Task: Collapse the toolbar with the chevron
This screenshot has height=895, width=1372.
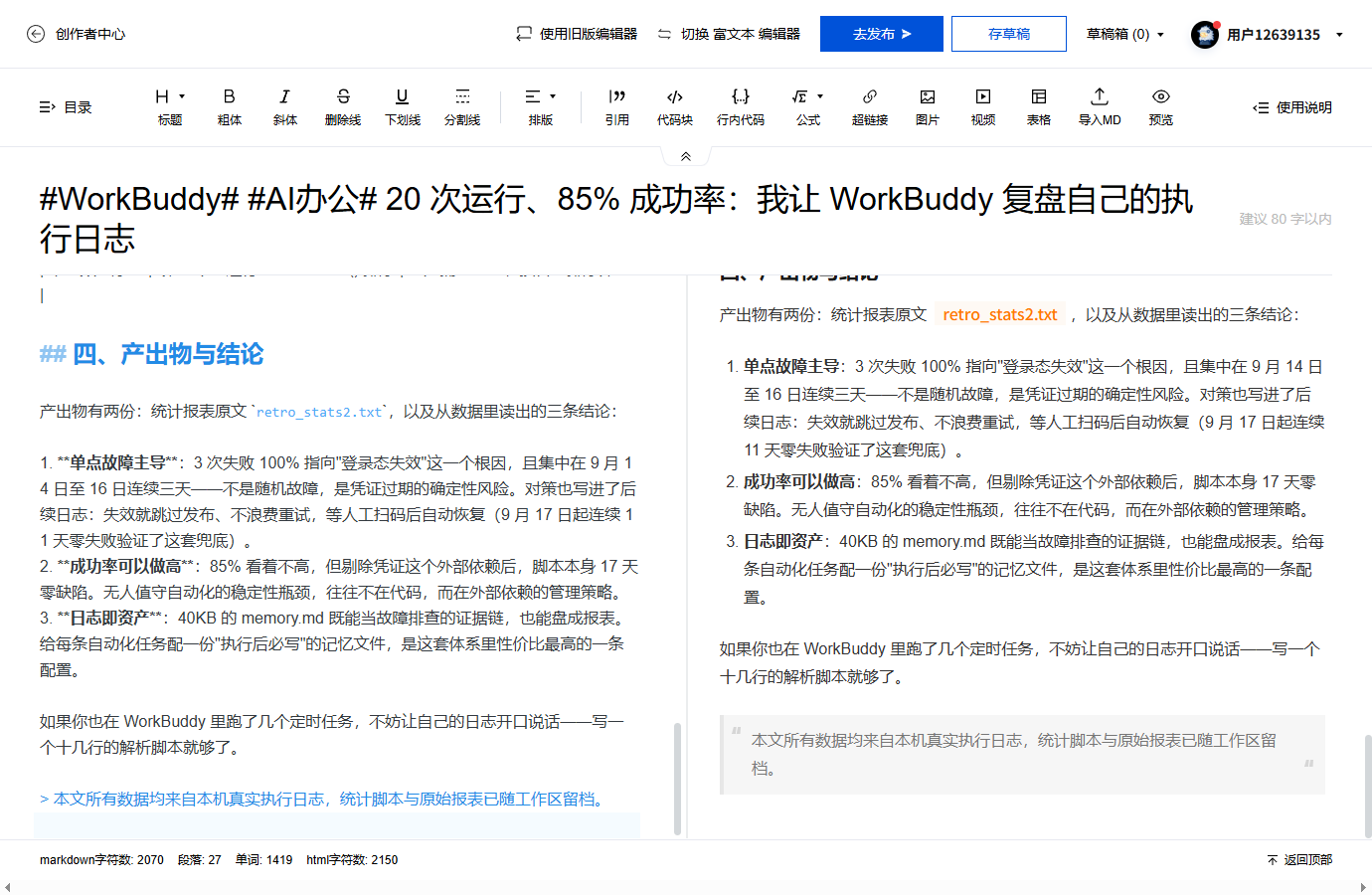Action: tap(686, 156)
